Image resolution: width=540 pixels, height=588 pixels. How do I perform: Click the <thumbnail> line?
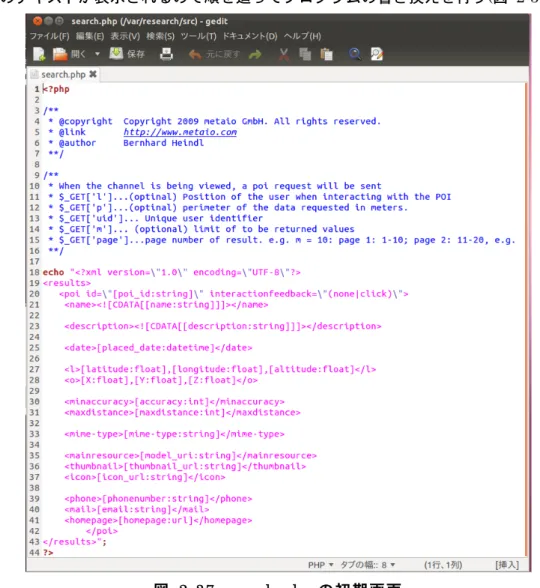pos(185,466)
